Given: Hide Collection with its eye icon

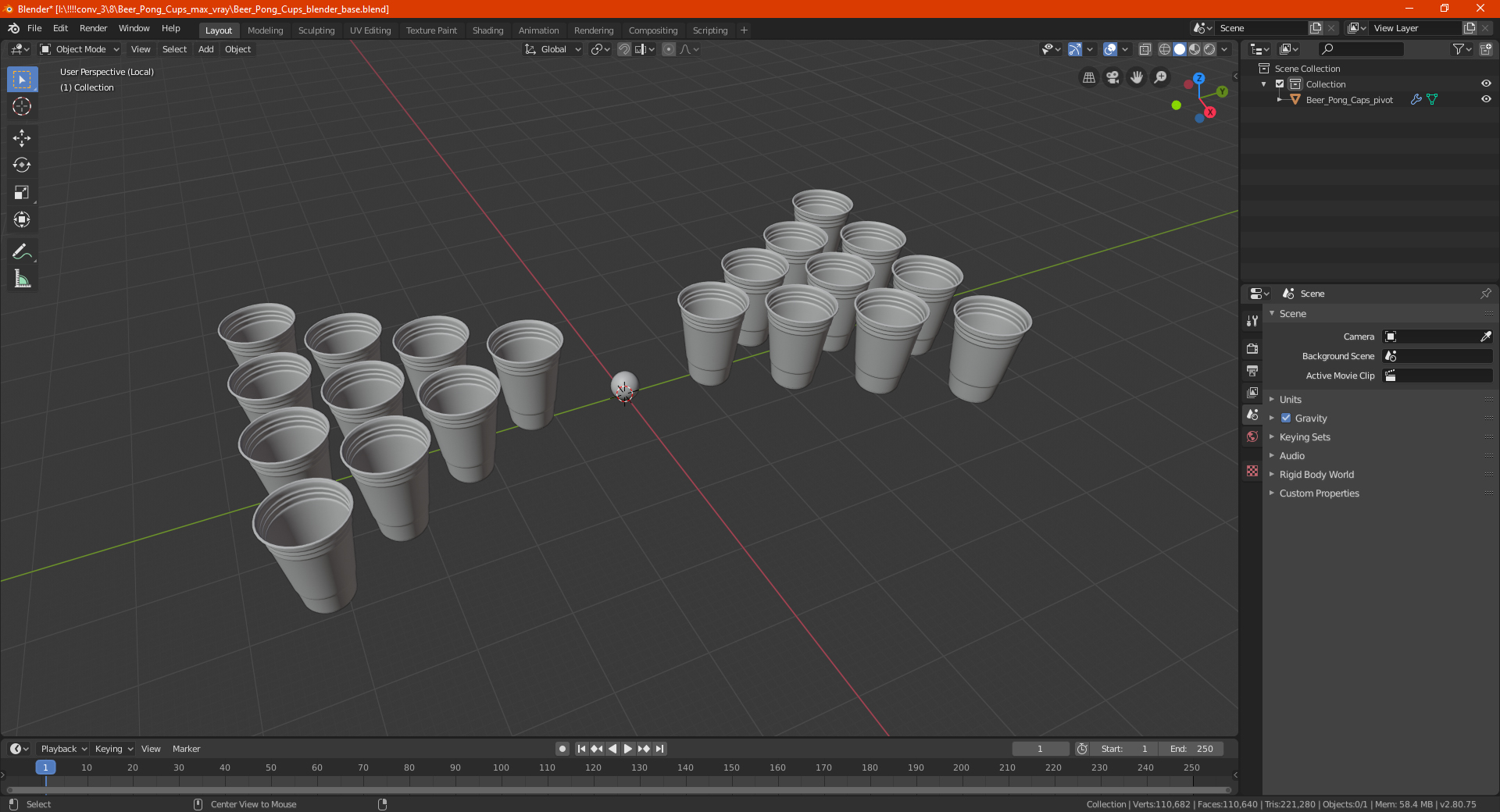Looking at the screenshot, I should click(x=1486, y=84).
